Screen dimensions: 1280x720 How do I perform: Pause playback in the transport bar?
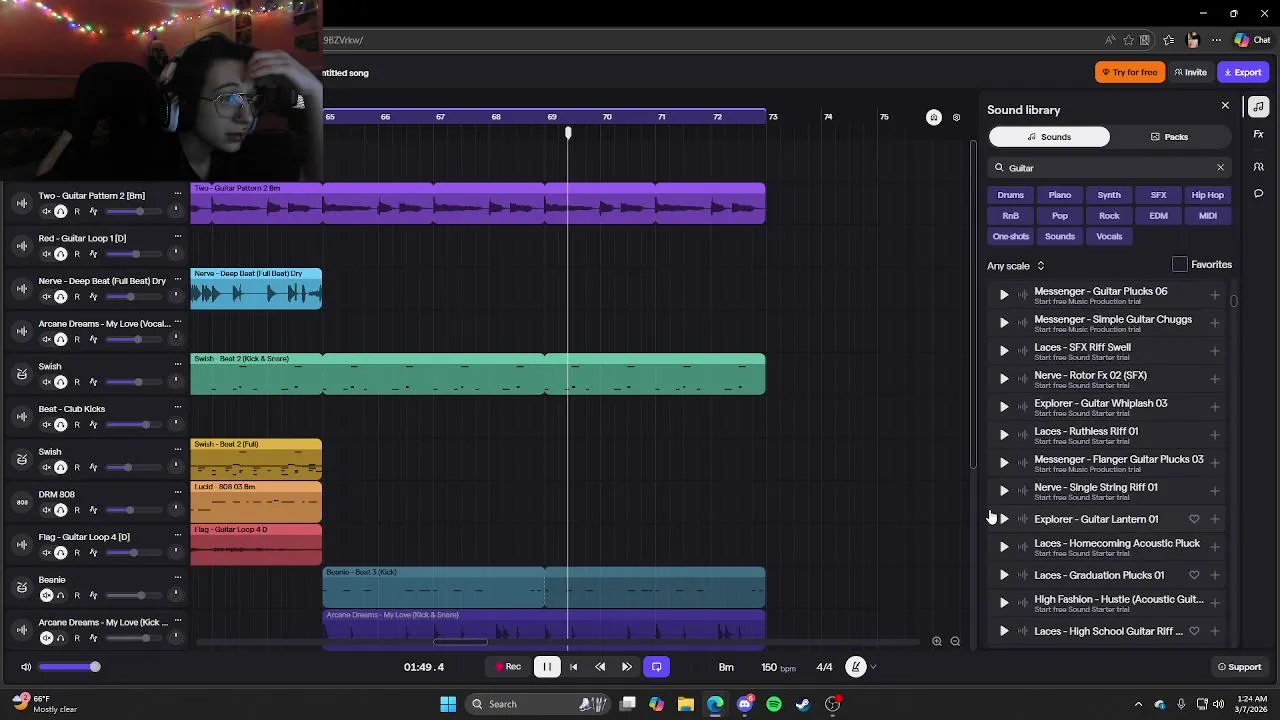point(547,667)
